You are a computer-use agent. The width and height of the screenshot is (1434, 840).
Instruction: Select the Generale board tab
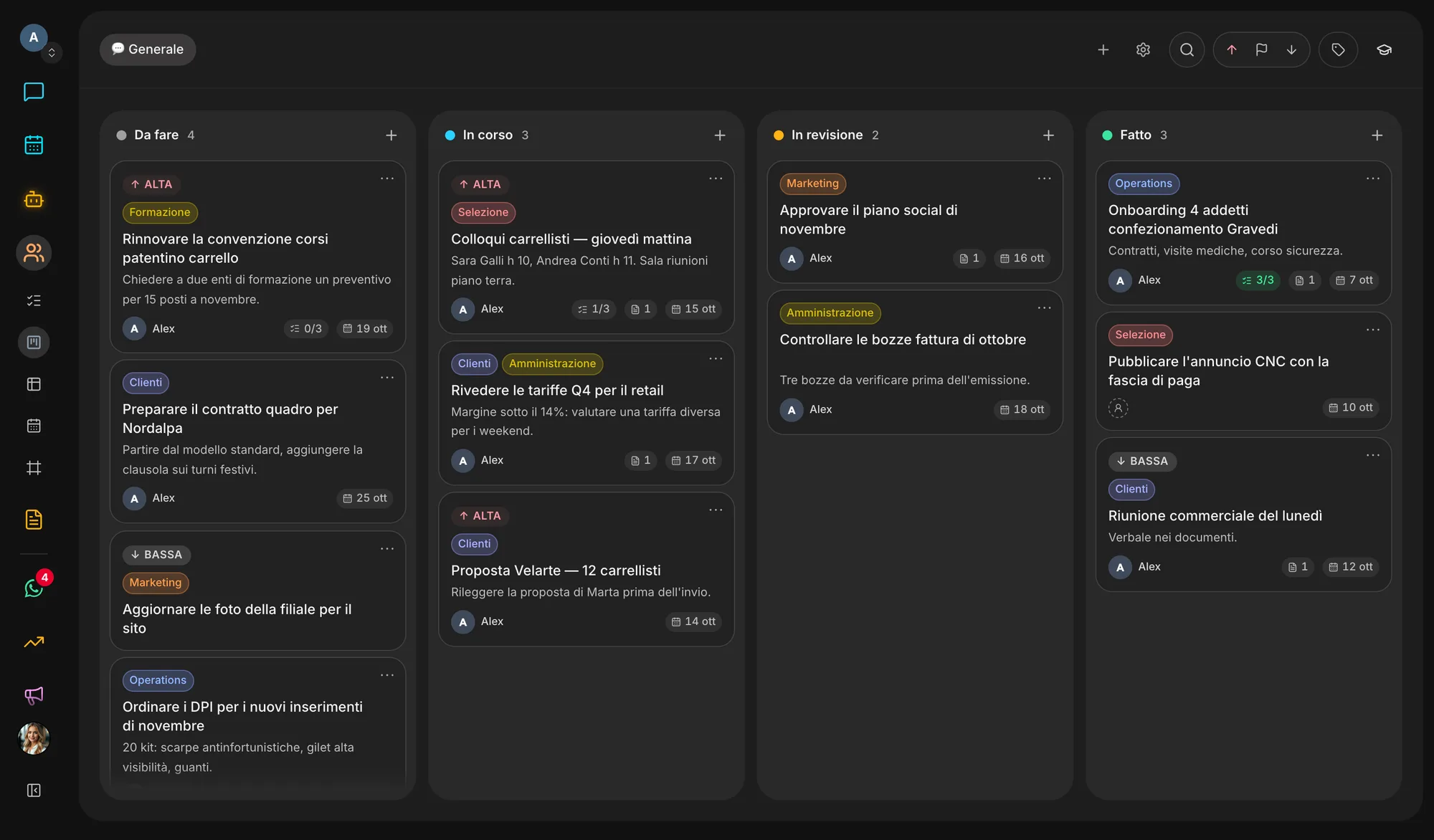tap(148, 49)
